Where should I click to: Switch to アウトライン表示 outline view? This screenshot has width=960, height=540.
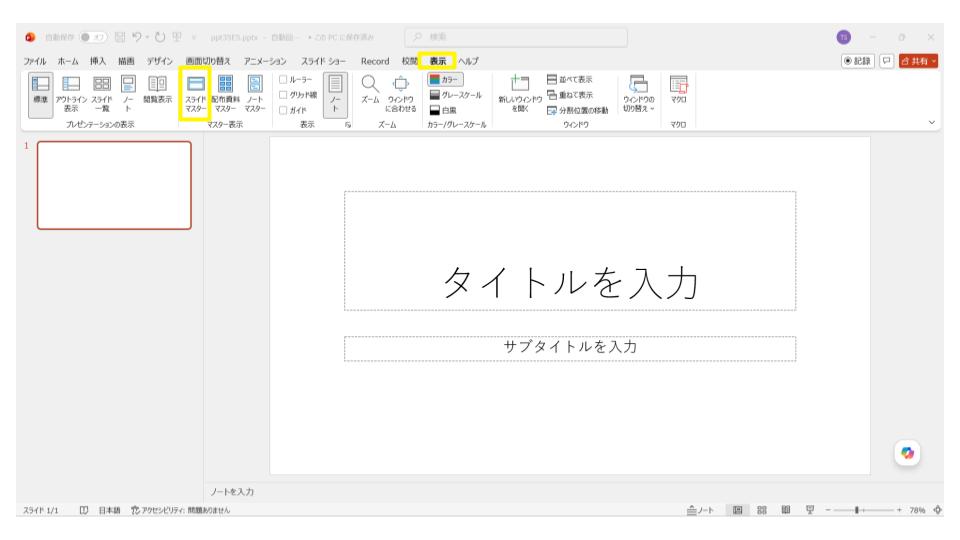pos(71,94)
